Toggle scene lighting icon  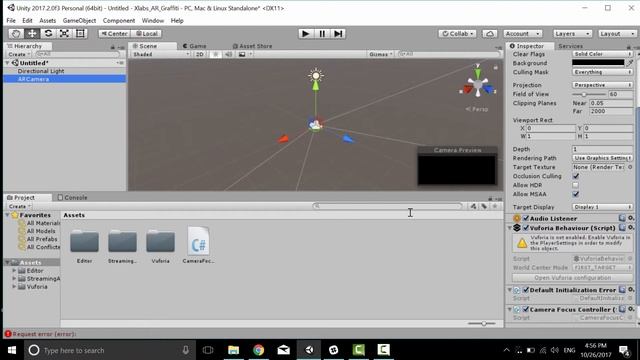216,54
